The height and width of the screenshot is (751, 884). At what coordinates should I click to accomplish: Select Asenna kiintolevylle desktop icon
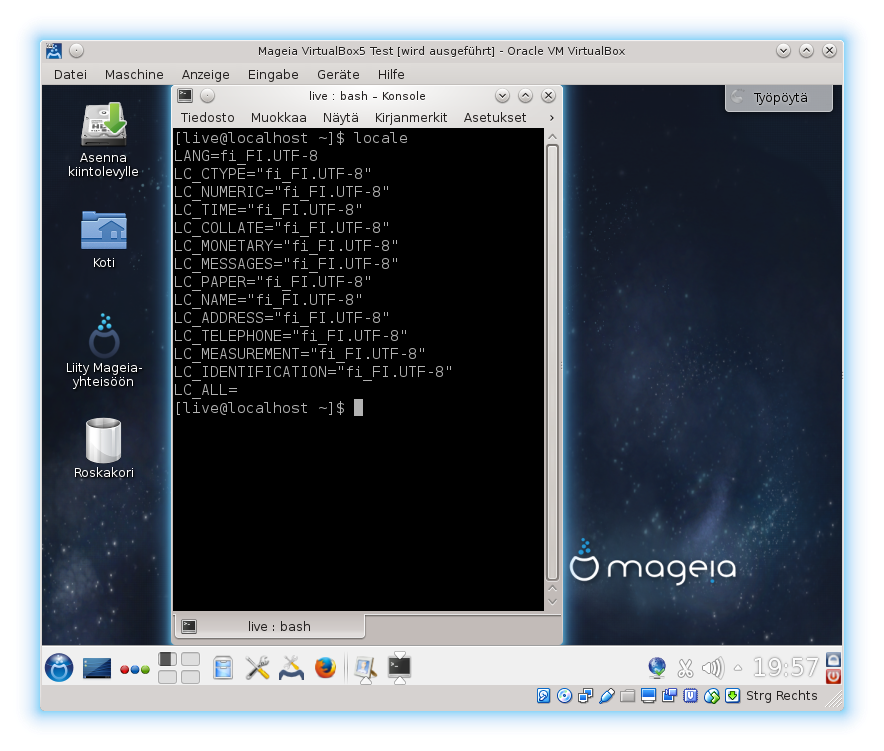[x=103, y=140]
